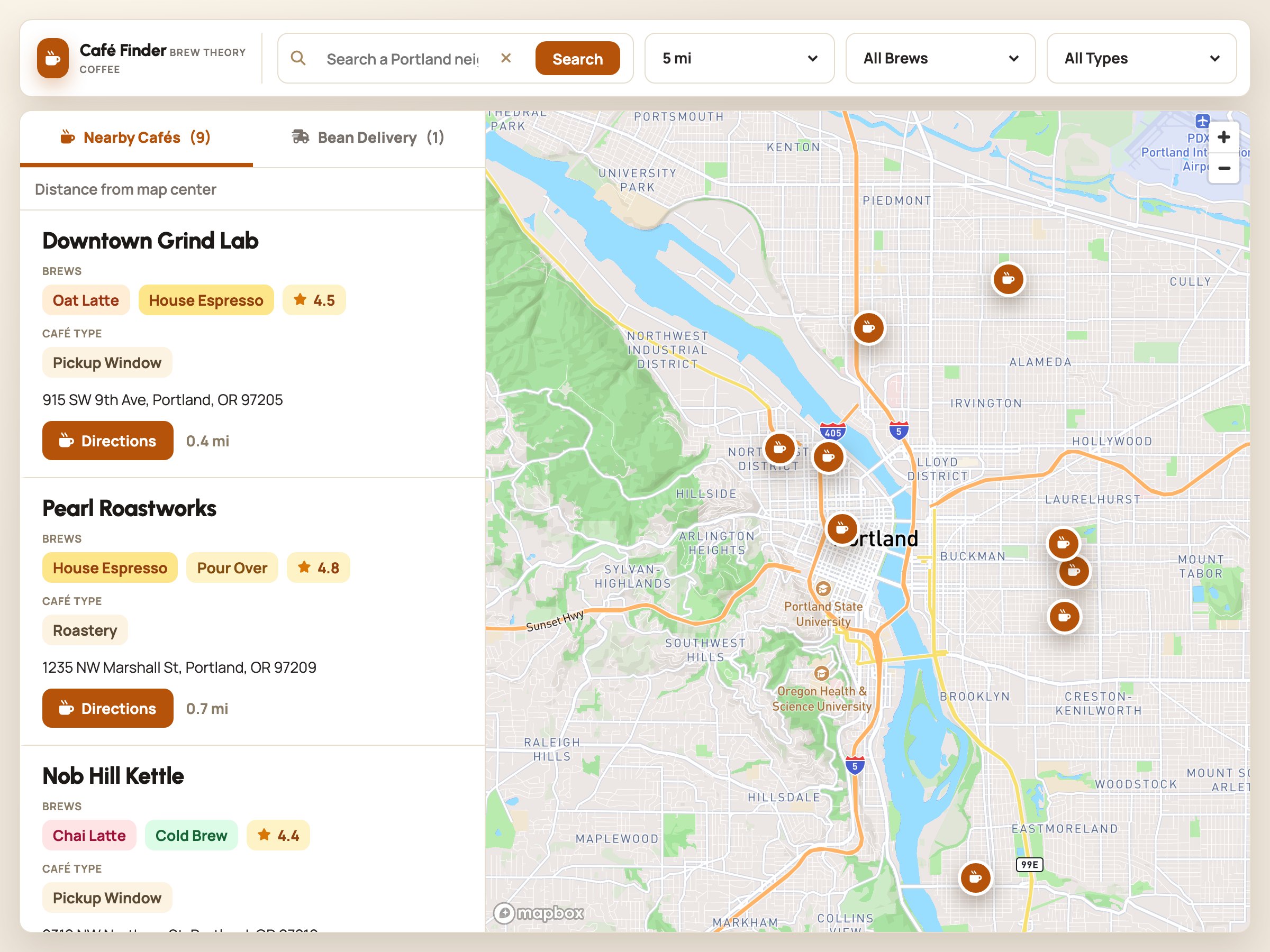Open the Nob Hill Kettle listing title
Viewport: 1270px width, 952px height.
[113, 776]
